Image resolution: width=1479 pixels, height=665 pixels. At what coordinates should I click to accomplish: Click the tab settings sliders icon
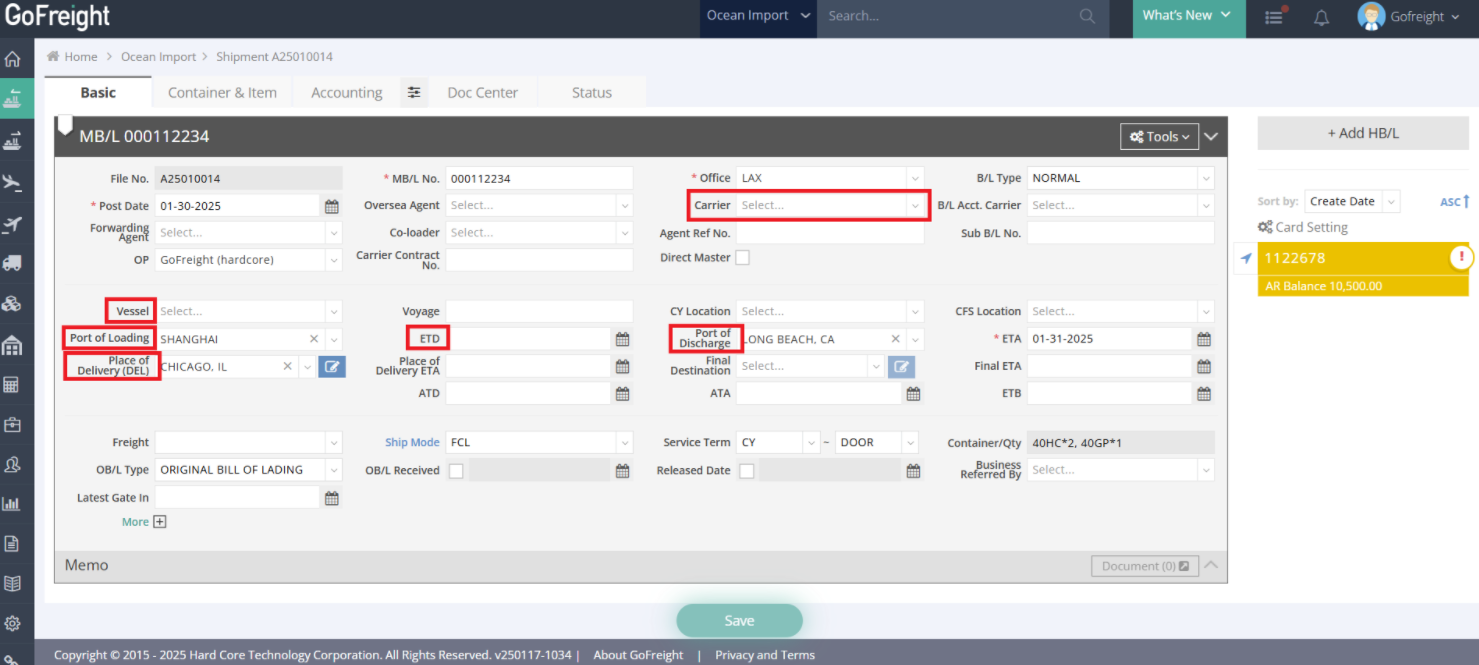(414, 93)
